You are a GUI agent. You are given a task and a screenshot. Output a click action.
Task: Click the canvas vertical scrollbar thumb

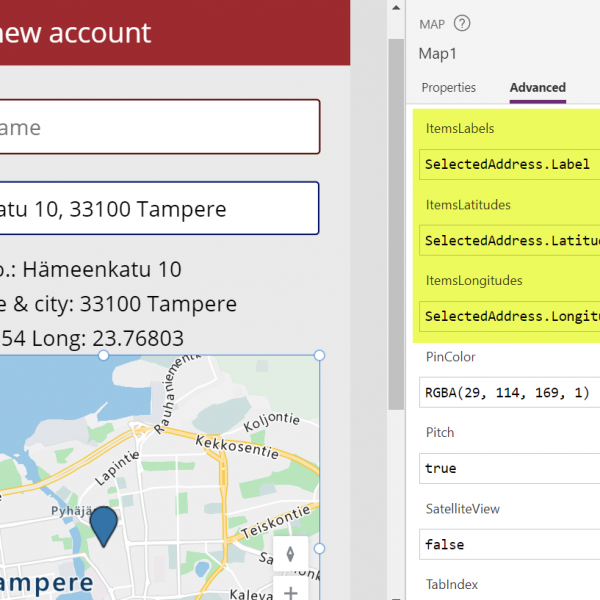[x=396, y=224]
